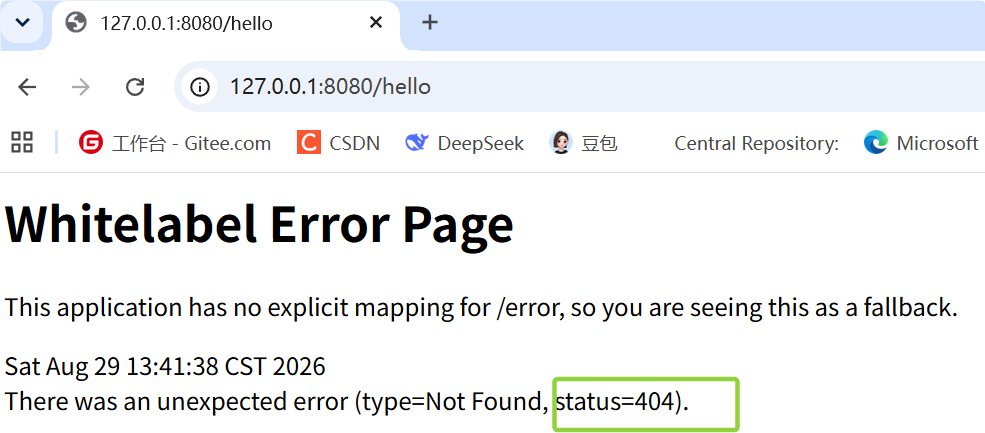Screen dimensions: 985x433
Task: Click the Gitee logo icon
Action: pos(90,143)
